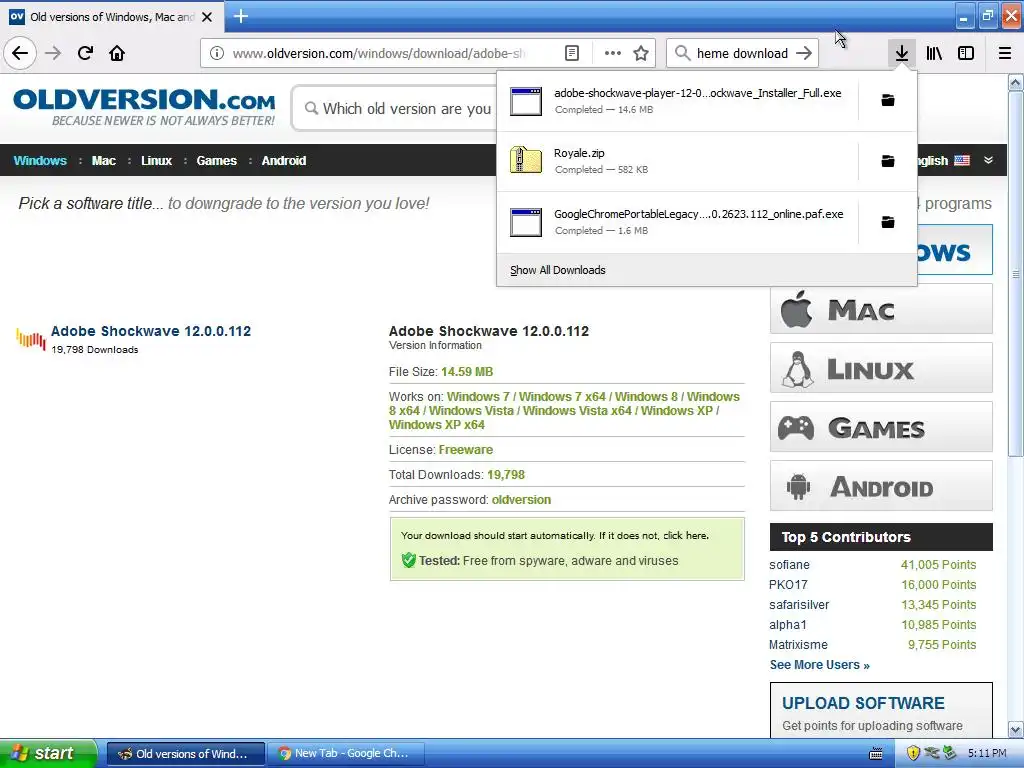Screen dimensions: 1024x768
Task: Click the OLDVERSION.COM logo
Action: pyautogui.click(x=144, y=107)
